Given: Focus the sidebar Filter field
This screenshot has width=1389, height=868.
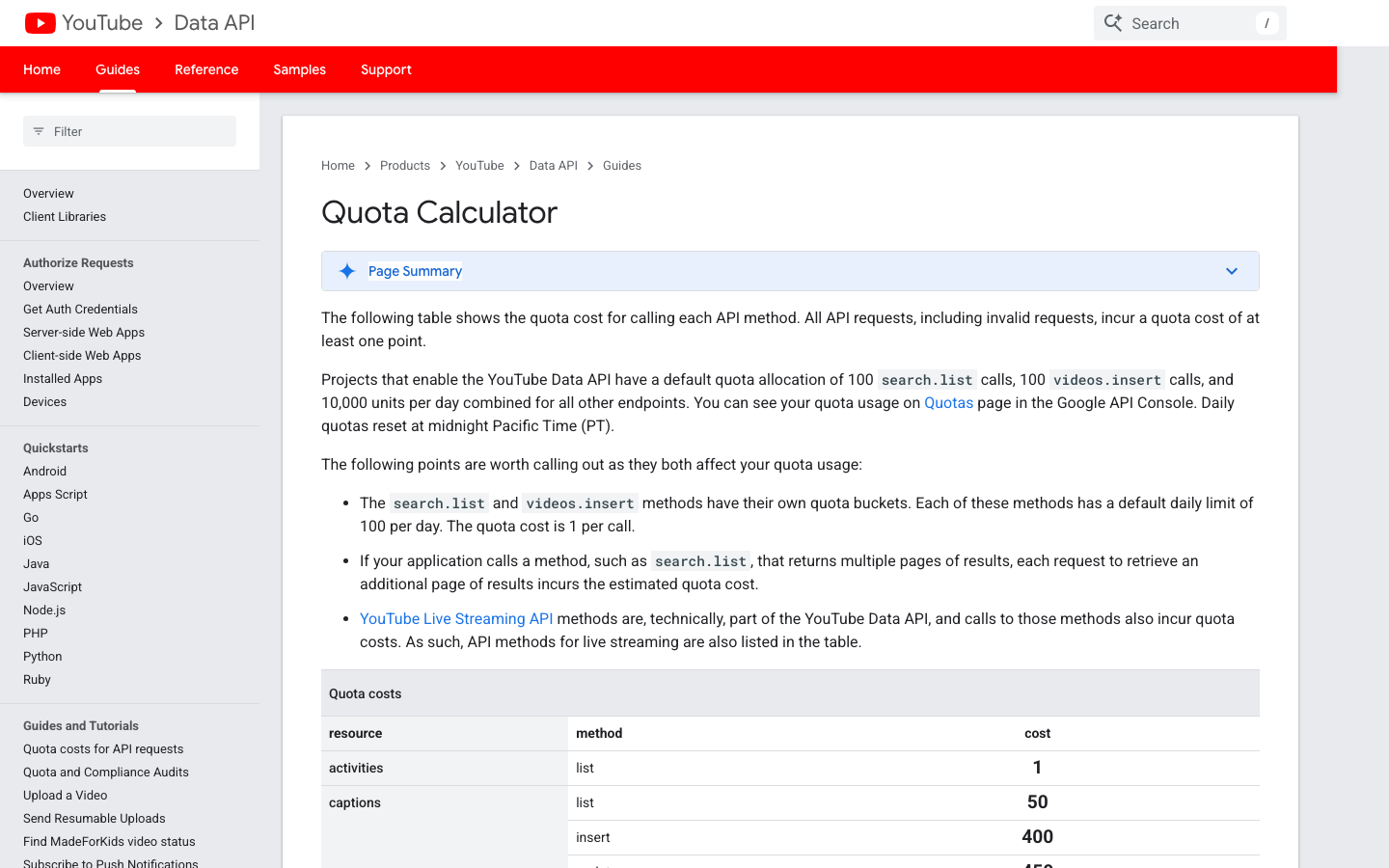Looking at the screenshot, I should 129,131.
